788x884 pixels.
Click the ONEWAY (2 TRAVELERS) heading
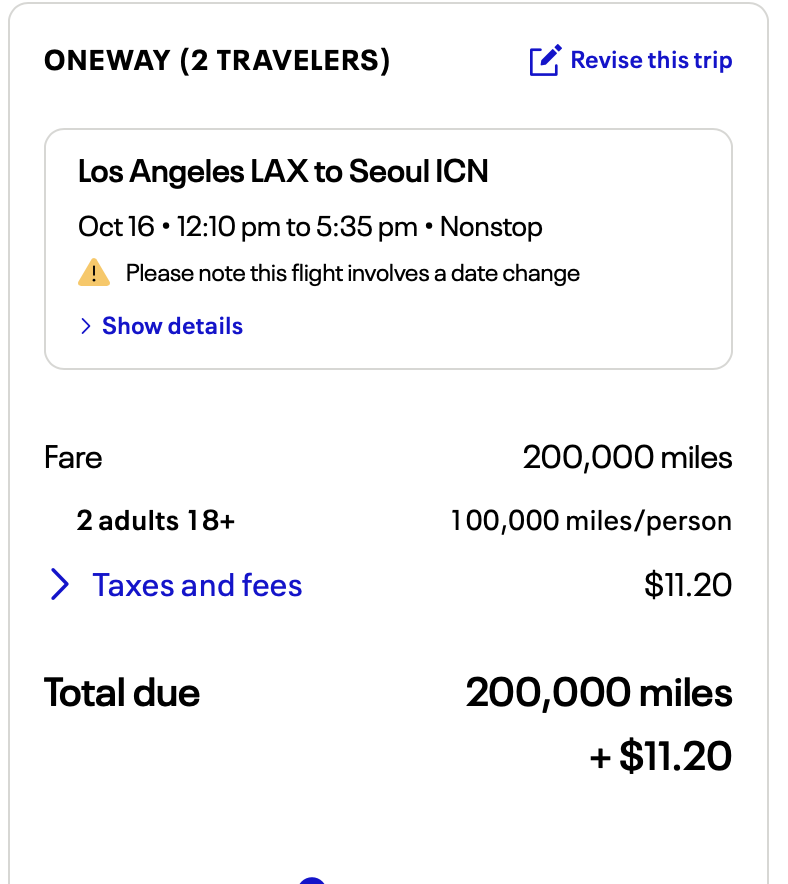tap(217, 61)
